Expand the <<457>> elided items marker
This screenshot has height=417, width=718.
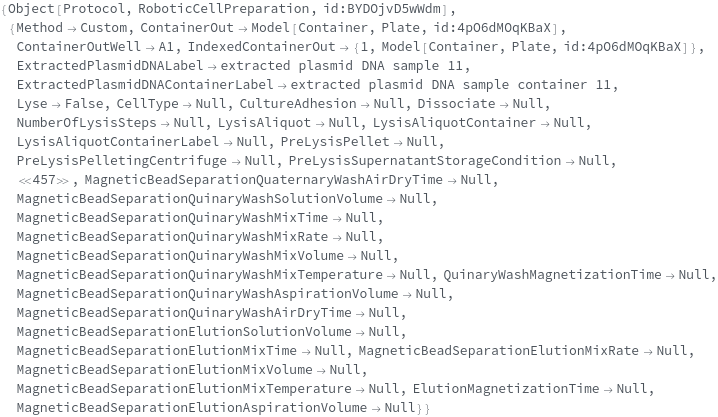[x=44, y=180]
